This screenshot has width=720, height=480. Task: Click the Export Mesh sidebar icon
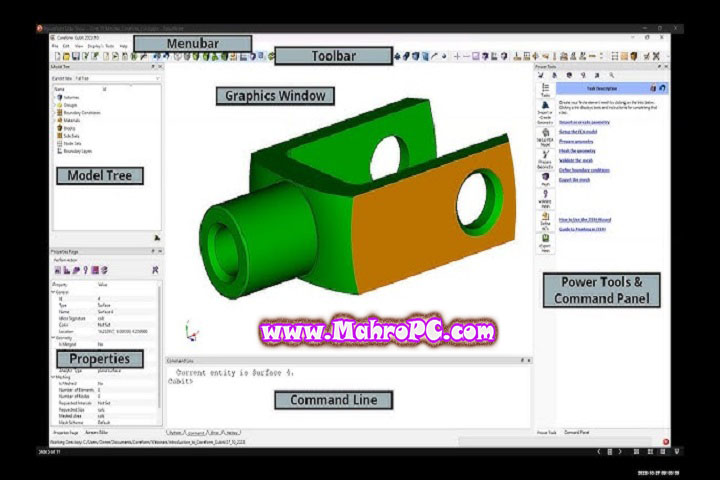coord(545,243)
